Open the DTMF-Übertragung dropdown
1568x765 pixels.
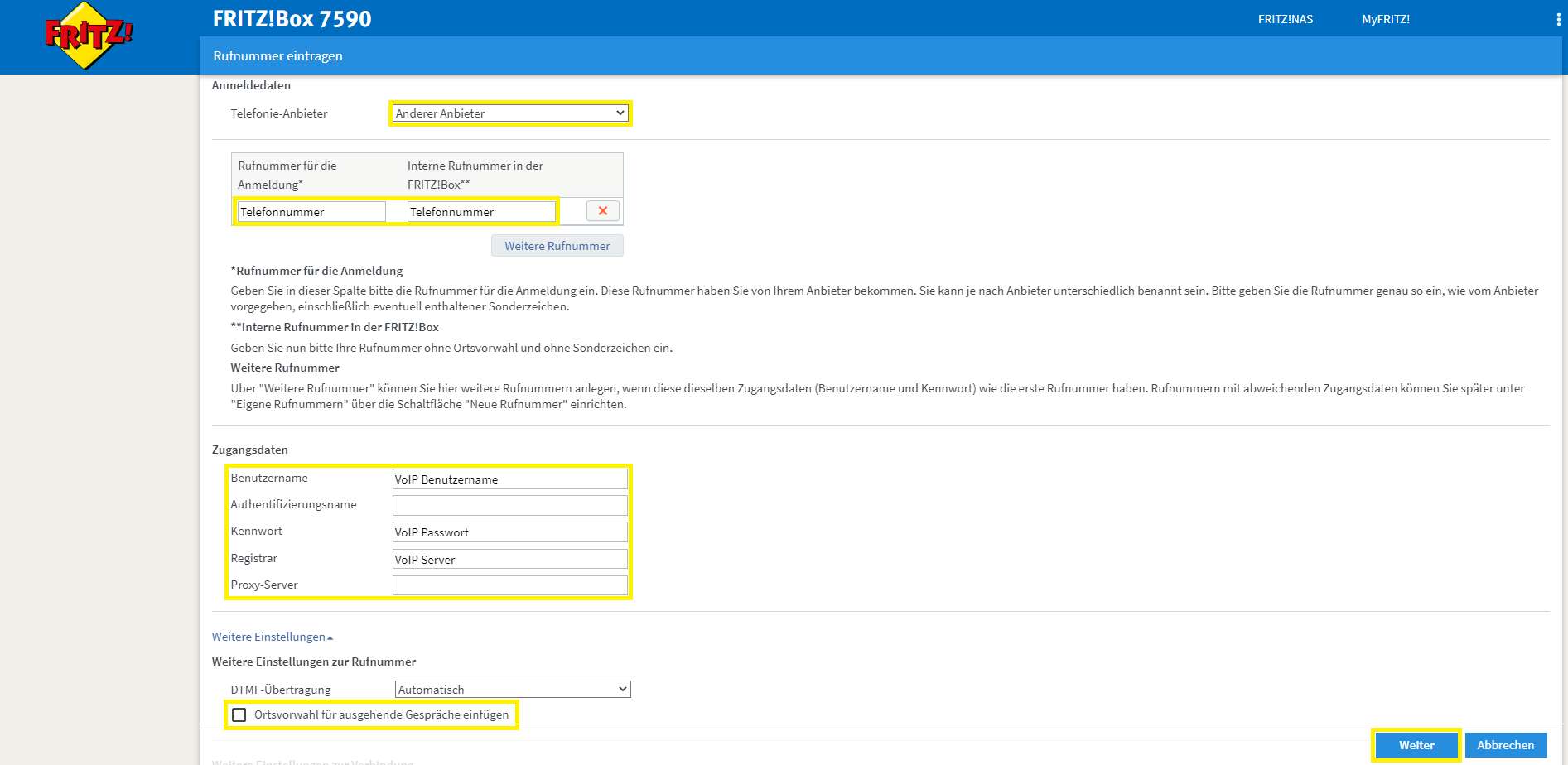coord(513,689)
